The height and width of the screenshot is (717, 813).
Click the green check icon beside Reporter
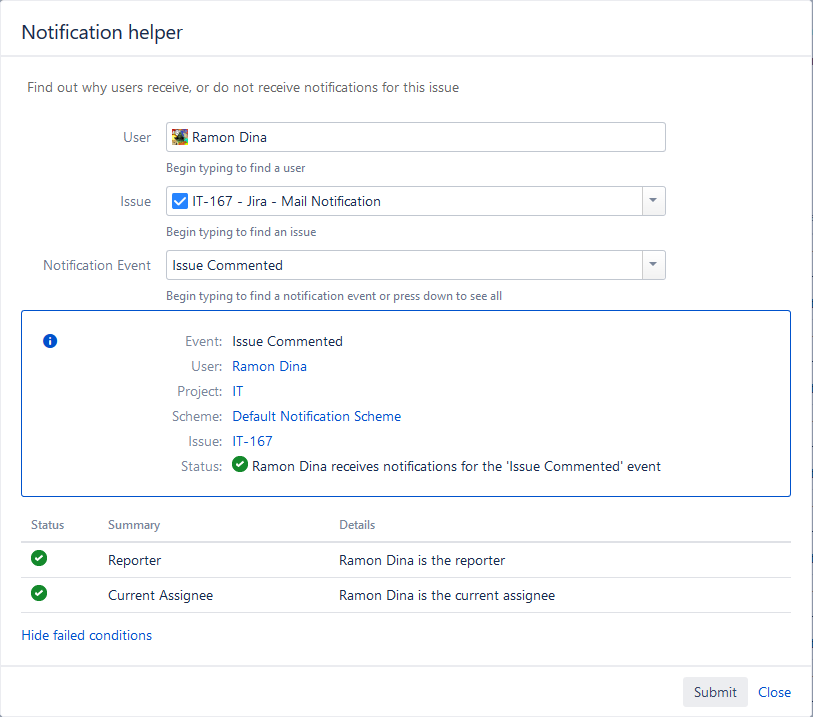point(38,558)
